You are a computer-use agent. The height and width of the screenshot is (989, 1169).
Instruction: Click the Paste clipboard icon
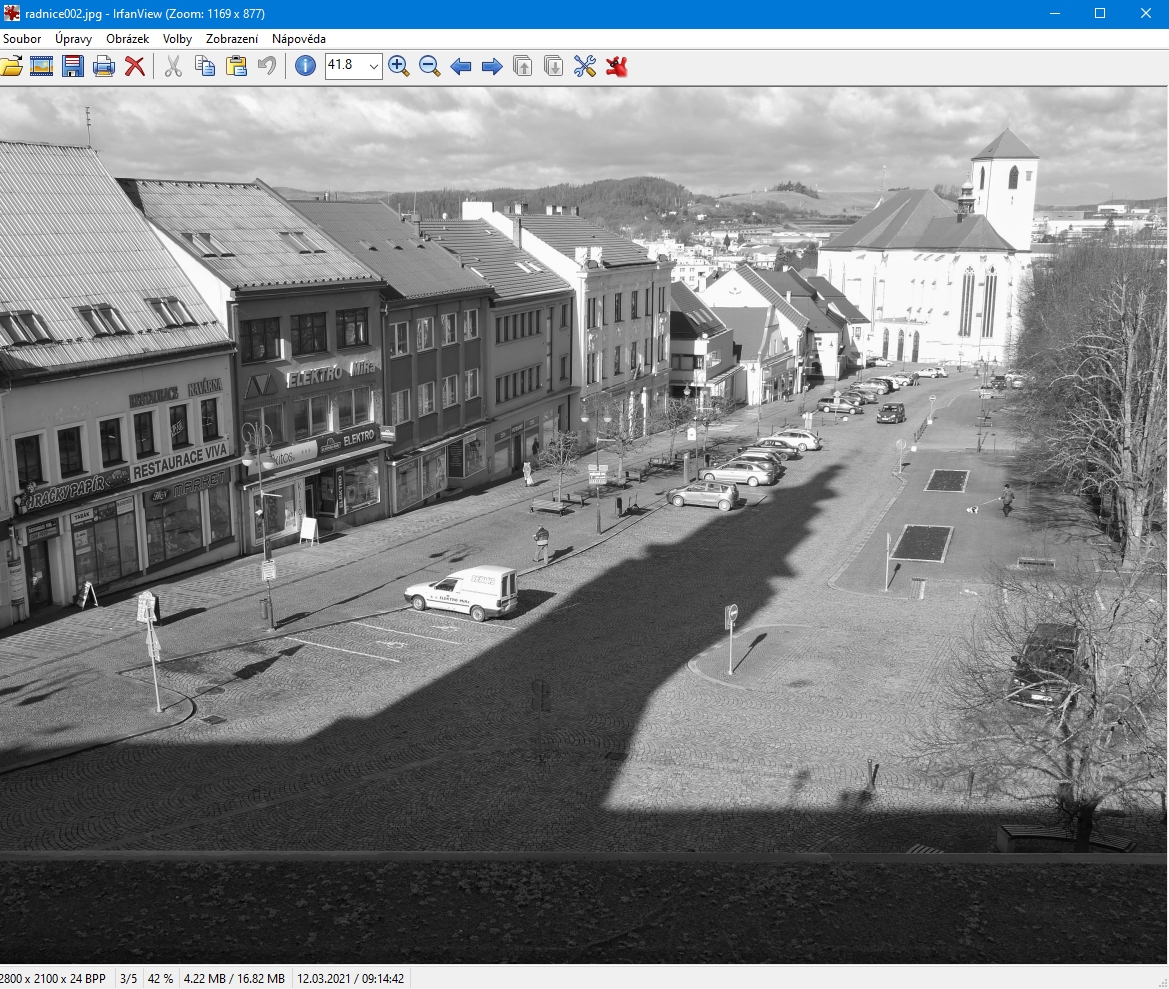[236, 67]
